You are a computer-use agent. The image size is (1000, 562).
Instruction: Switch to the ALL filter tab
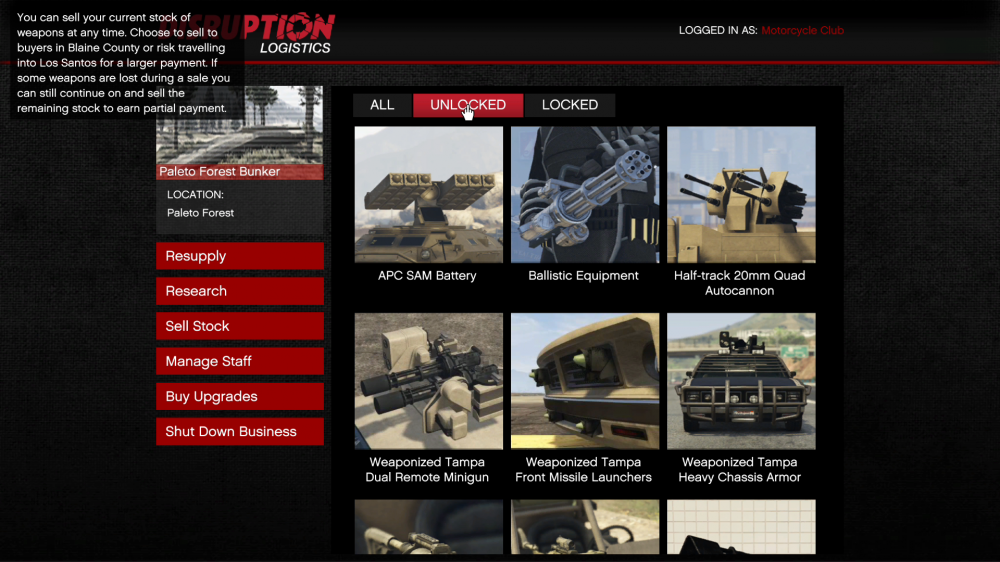pos(382,105)
